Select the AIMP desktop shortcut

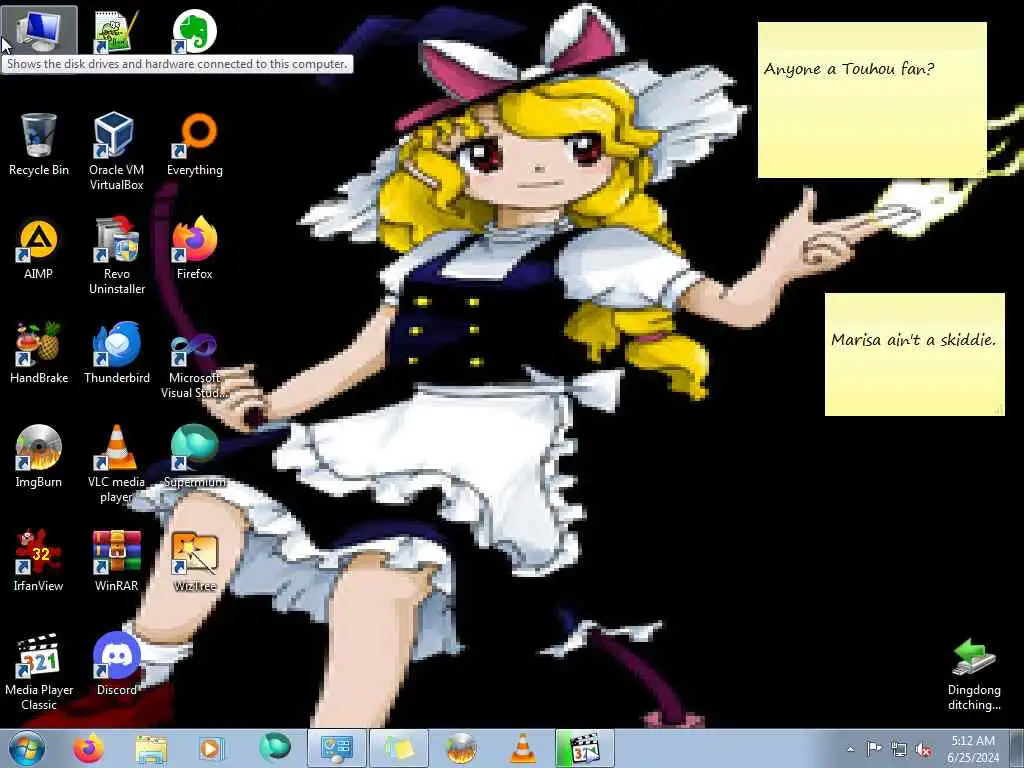(38, 248)
